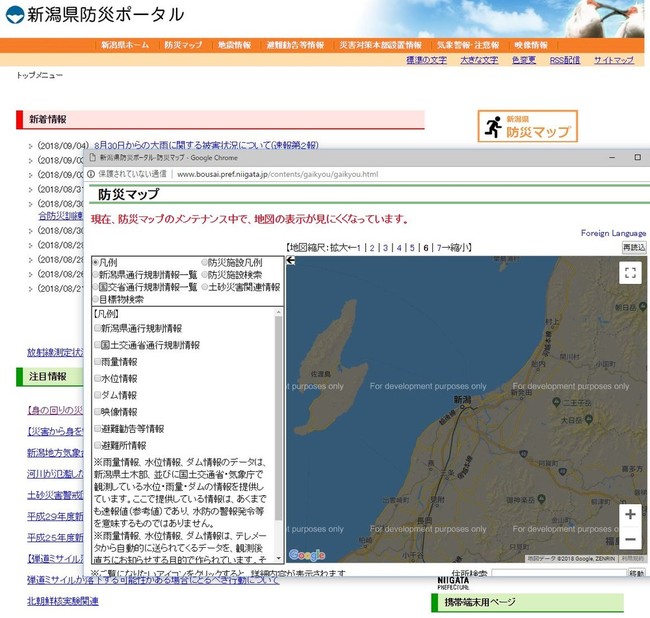650x618 pixels.
Task: Open the 防災マップ banner with running figure
Action: pyautogui.click(x=527, y=126)
